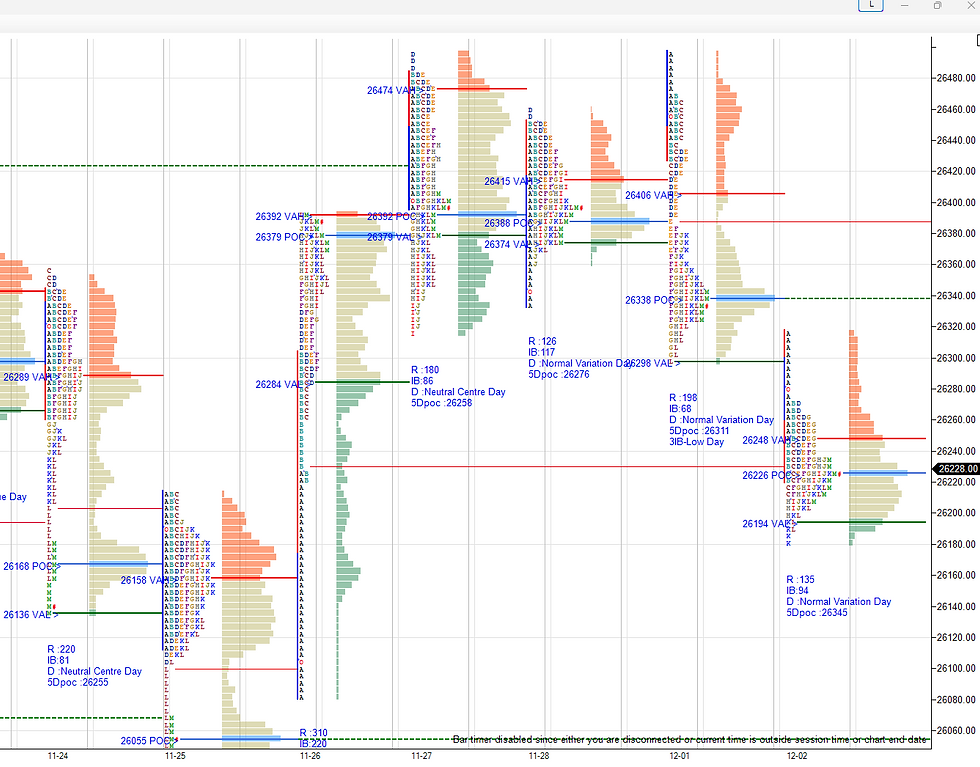The height and width of the screenshot is (767, 980).
Task: Expand the 26136 VAL profile level
Action: pos(24,613)
